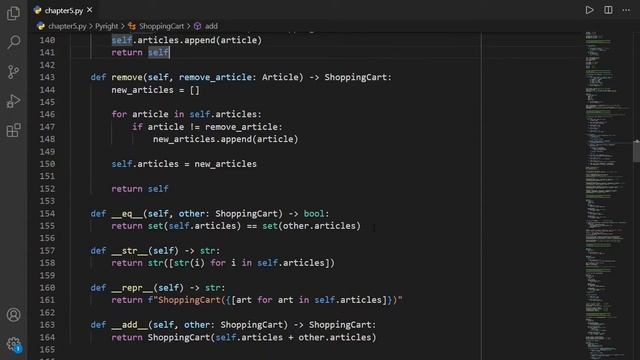This screenshot has width=640, height=360.
Task: Click the 'remove' method name on line 143
Action: coord(127,77)
